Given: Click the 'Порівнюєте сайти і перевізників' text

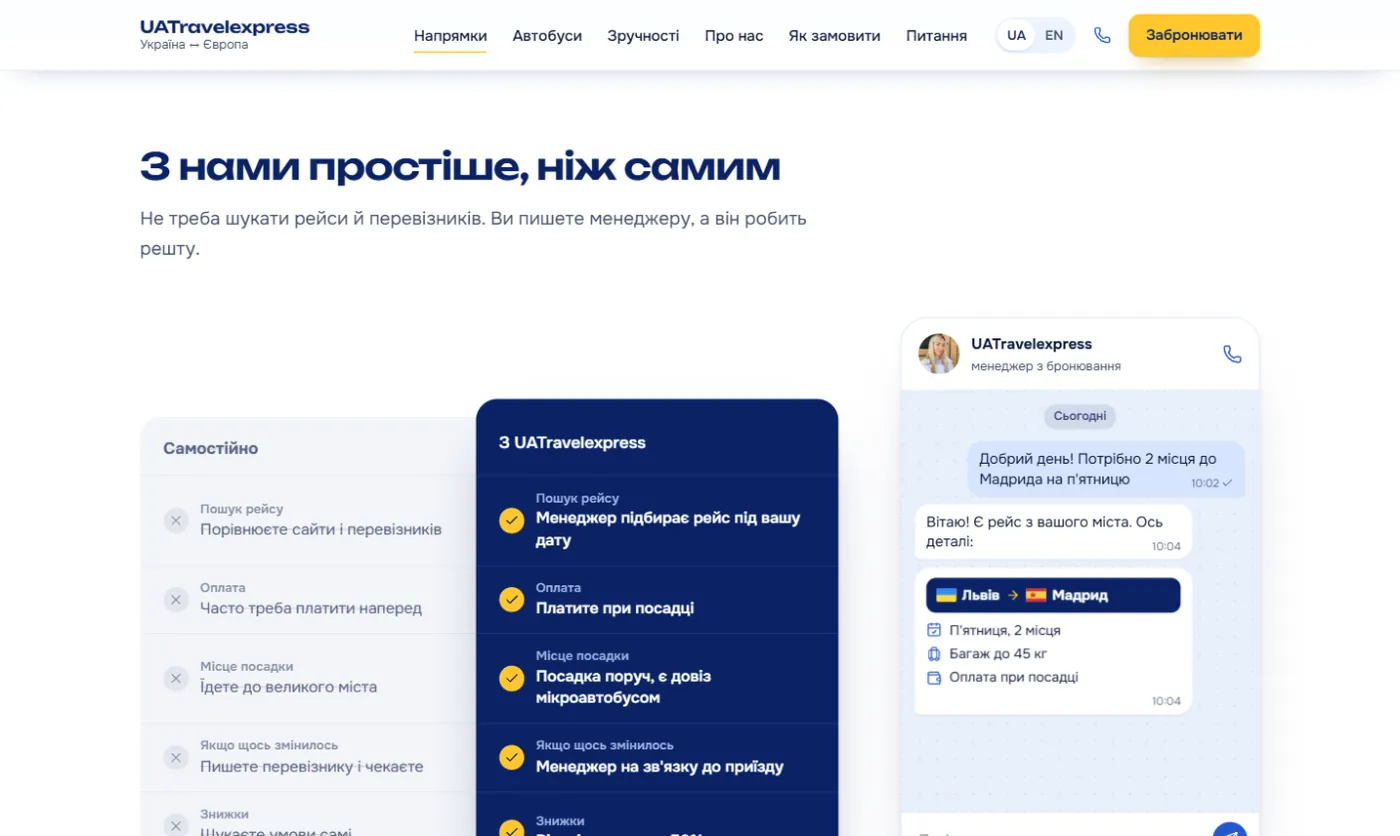Looking at the screenshot, I should click(321, 529).
